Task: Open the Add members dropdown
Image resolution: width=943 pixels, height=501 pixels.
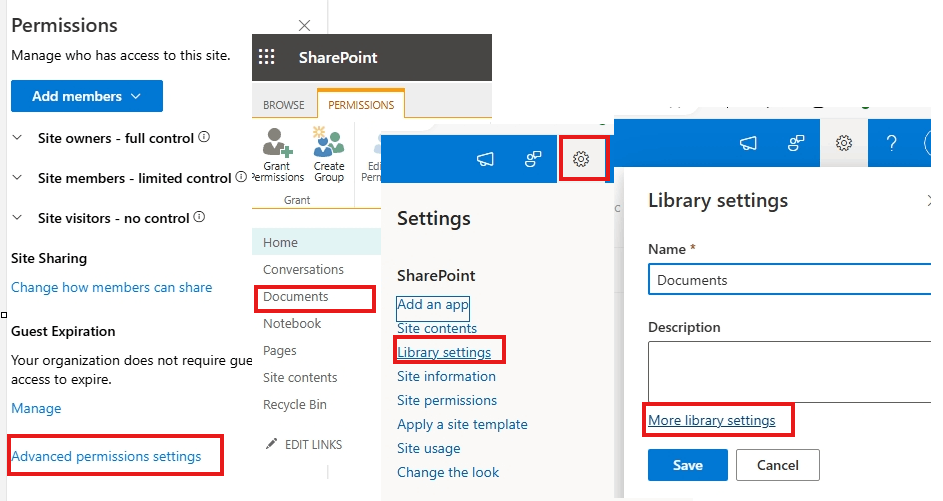Action: point(87,96)
